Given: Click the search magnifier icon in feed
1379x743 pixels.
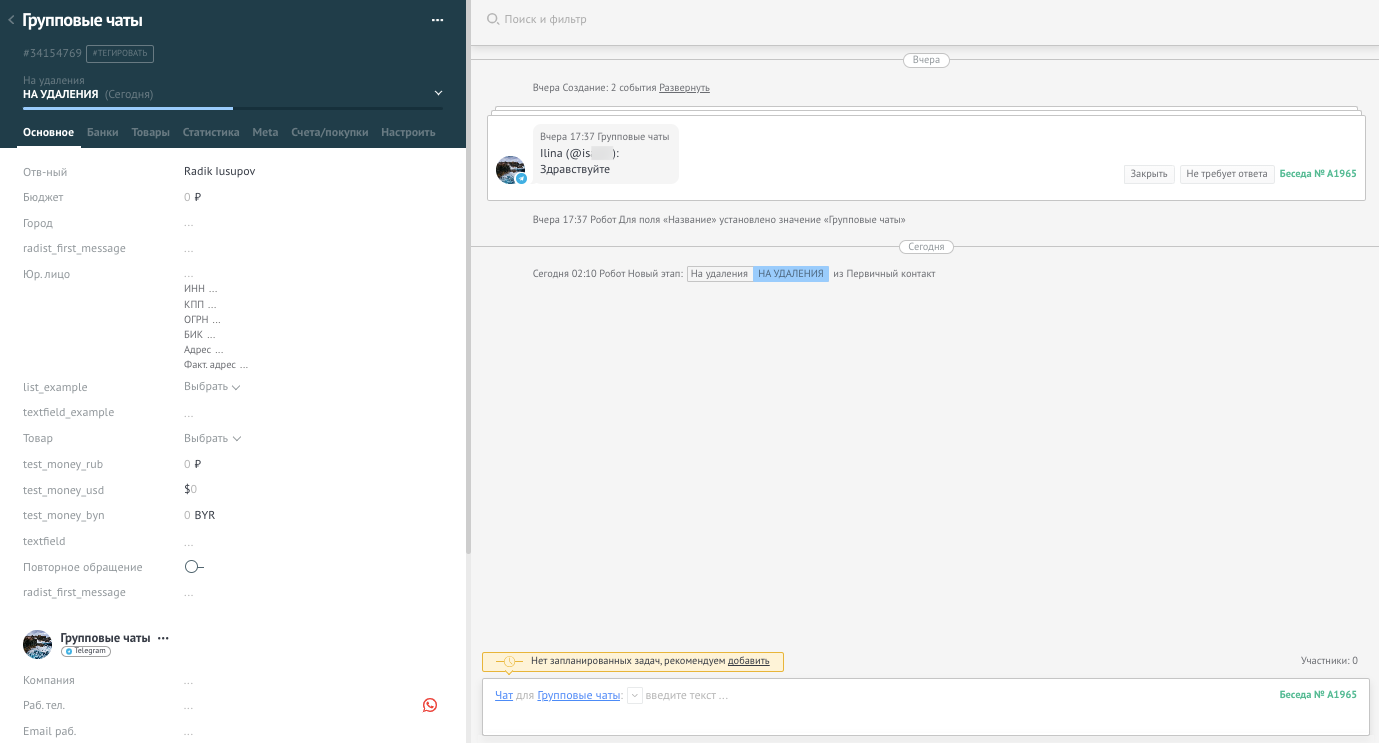Looking at the screenshot, I should 492,19.
